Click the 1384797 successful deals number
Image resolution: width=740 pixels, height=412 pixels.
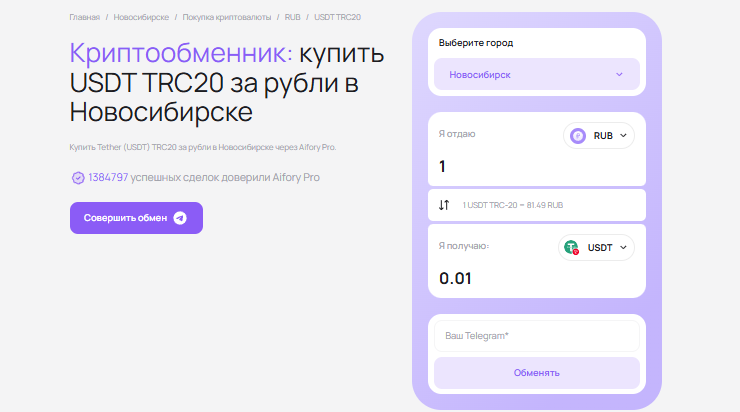[x=108, y=177]
